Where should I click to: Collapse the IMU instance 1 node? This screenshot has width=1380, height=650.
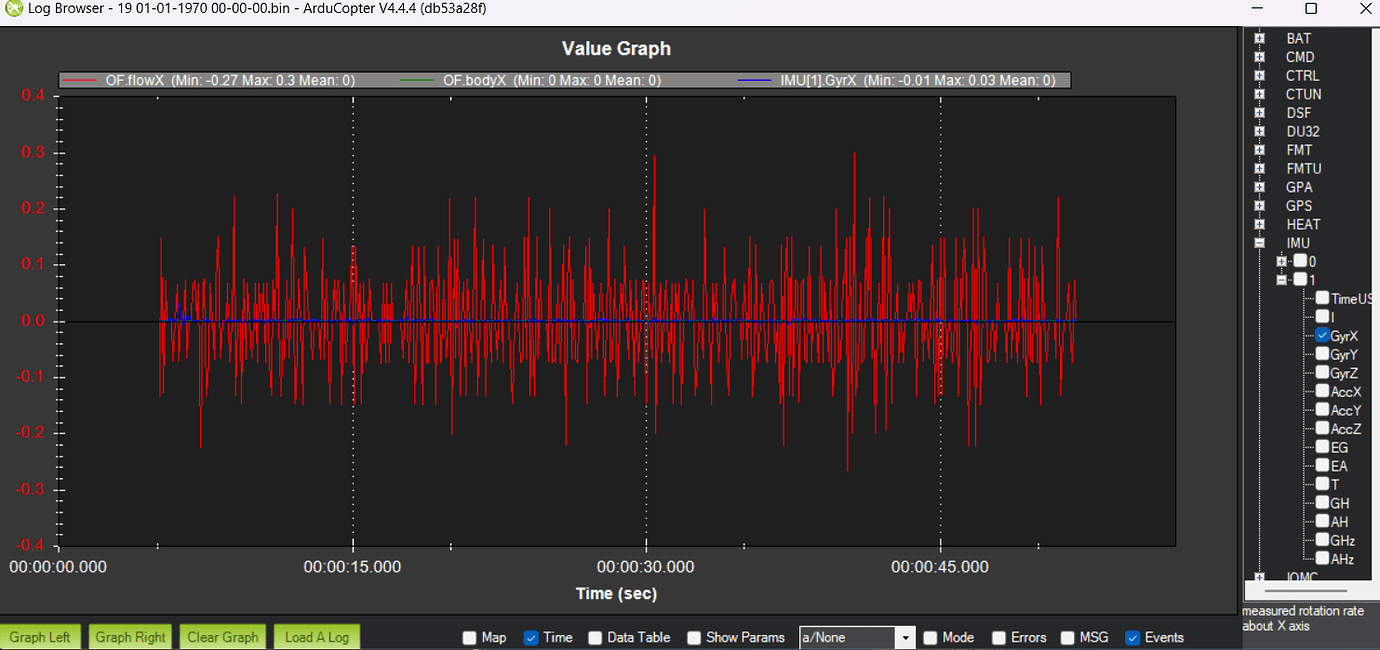(x=1282, y=280)
